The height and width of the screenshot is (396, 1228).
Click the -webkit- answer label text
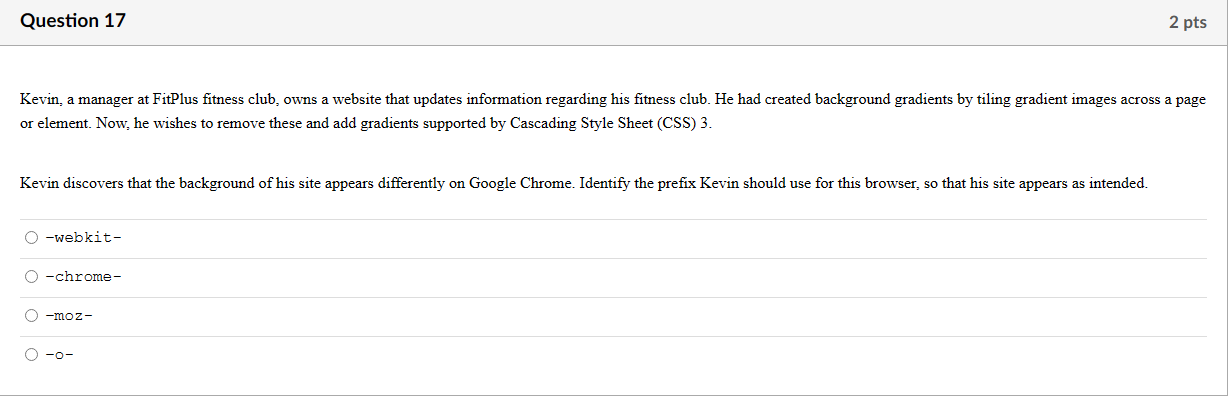point(84,238)
